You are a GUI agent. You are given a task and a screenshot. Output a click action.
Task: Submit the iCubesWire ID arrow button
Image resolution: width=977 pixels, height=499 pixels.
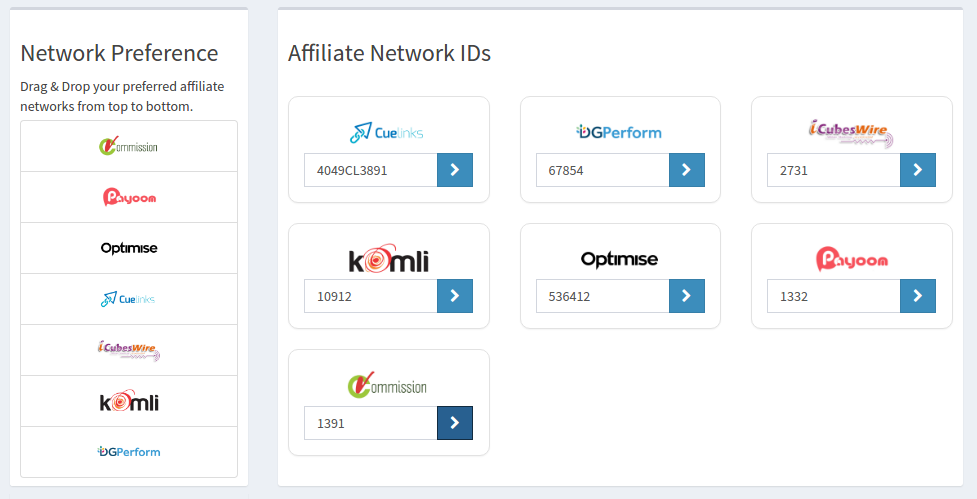click(x=918, y=170)
